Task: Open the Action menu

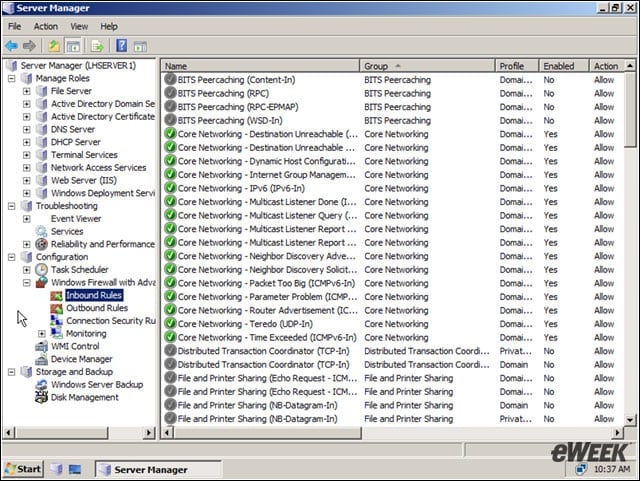Action: click(x=46, y=27)
